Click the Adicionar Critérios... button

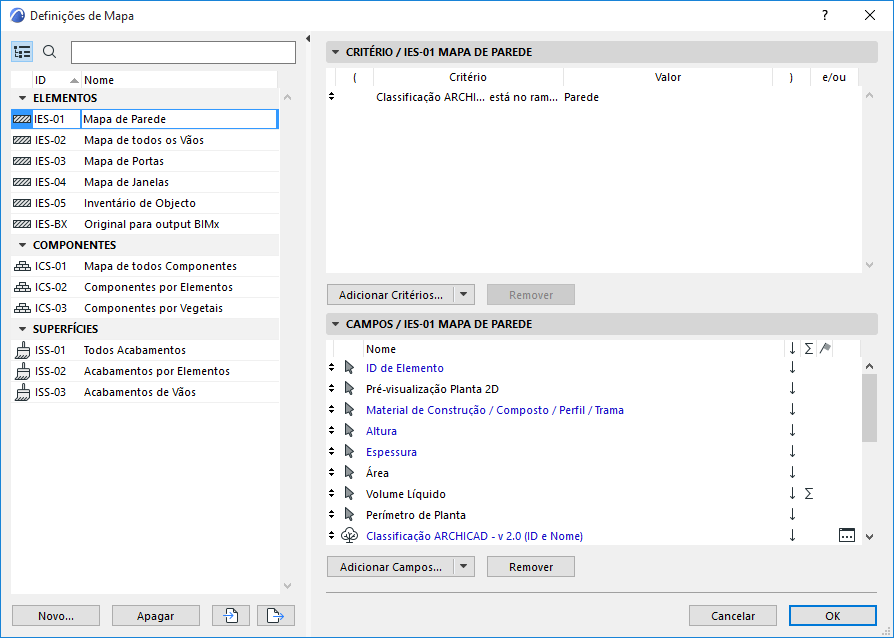[x=391, y=295]
